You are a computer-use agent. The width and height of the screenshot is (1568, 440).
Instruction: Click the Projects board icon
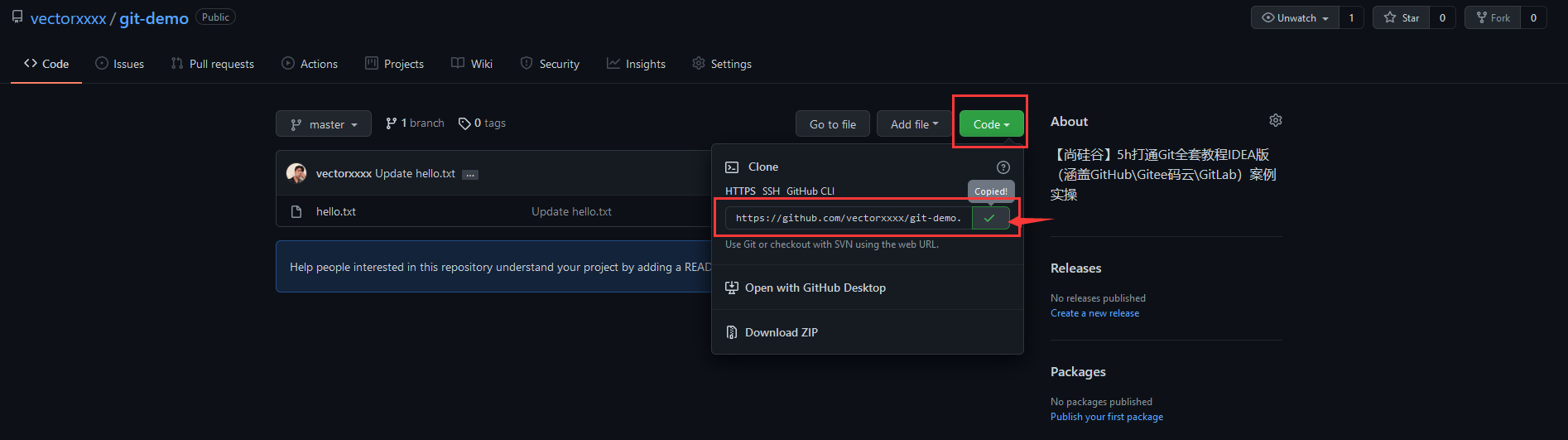pyautogui.click(x=372, y=63)
